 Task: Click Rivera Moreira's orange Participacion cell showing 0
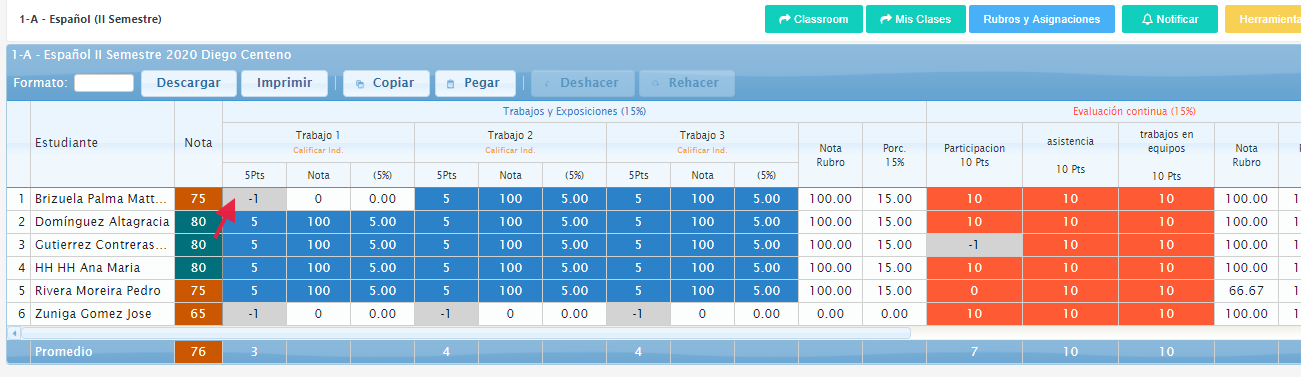pos(974,291)
